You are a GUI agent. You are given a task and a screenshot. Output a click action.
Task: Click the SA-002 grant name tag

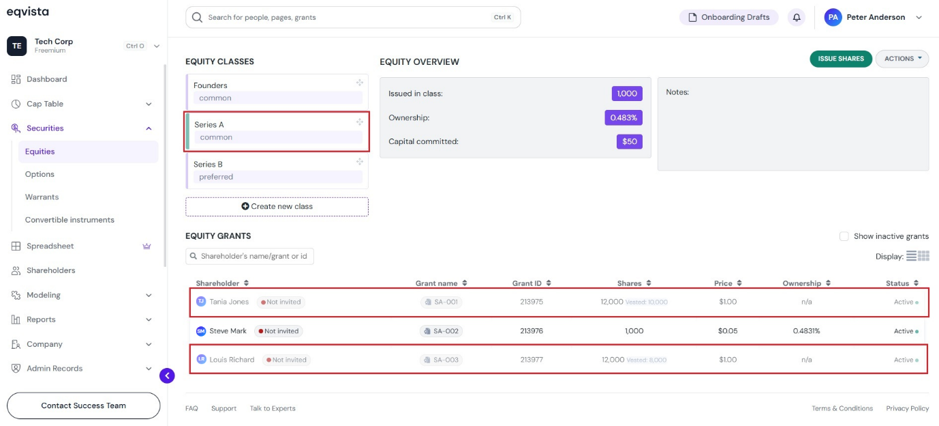(441, 331)
